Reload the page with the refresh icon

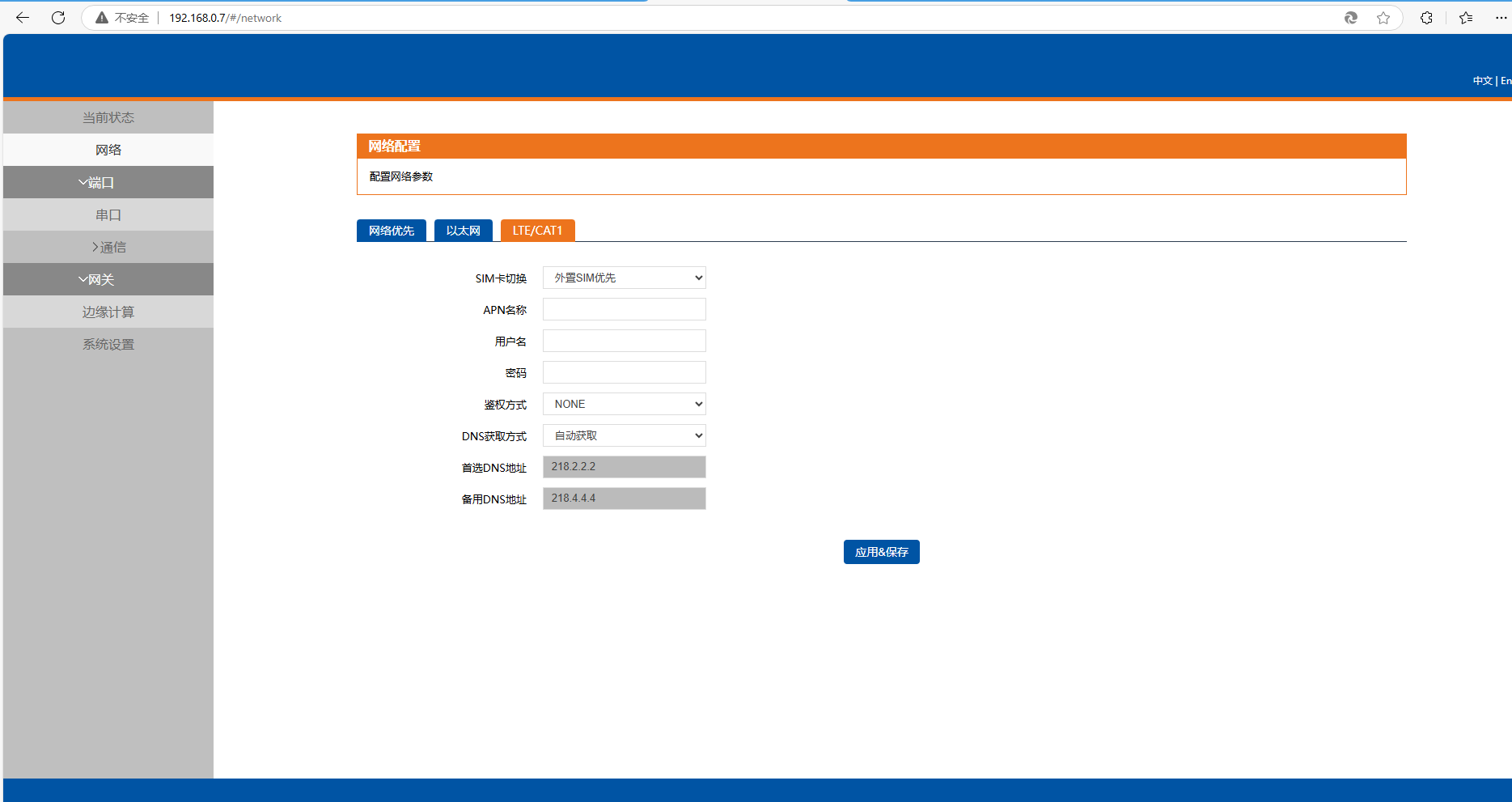(58, 18)
